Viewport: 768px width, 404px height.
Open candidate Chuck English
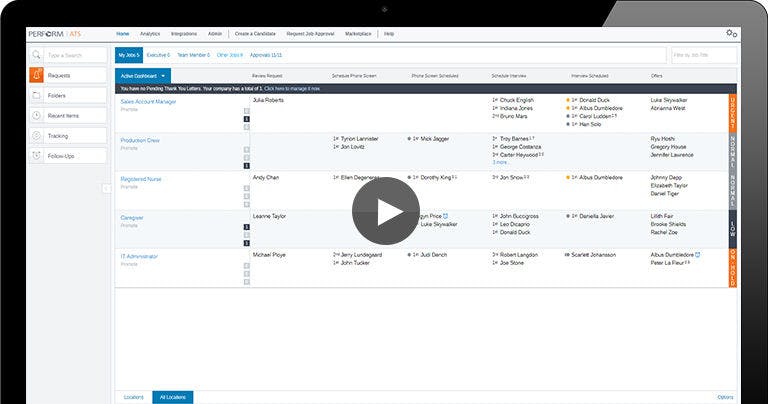coord(517,100)
